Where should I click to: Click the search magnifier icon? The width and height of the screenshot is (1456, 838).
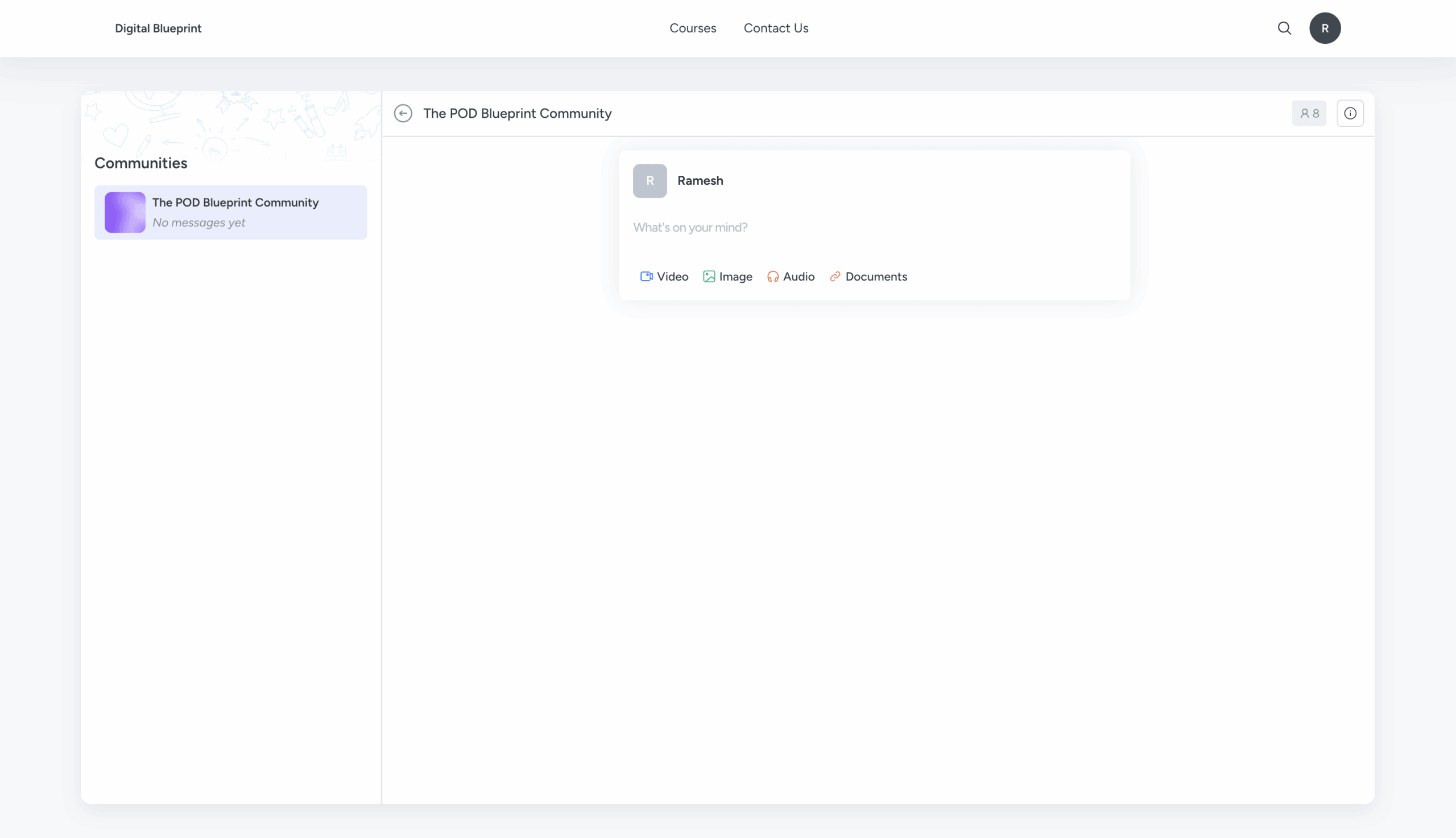tap(1284, 28)
